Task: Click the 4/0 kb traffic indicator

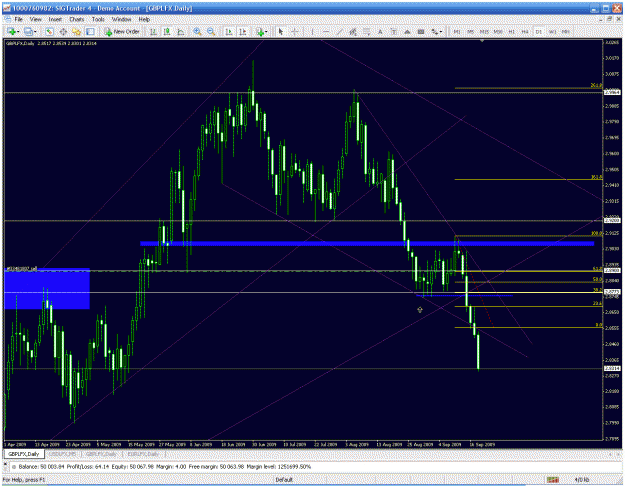Action: pos(581,480)
